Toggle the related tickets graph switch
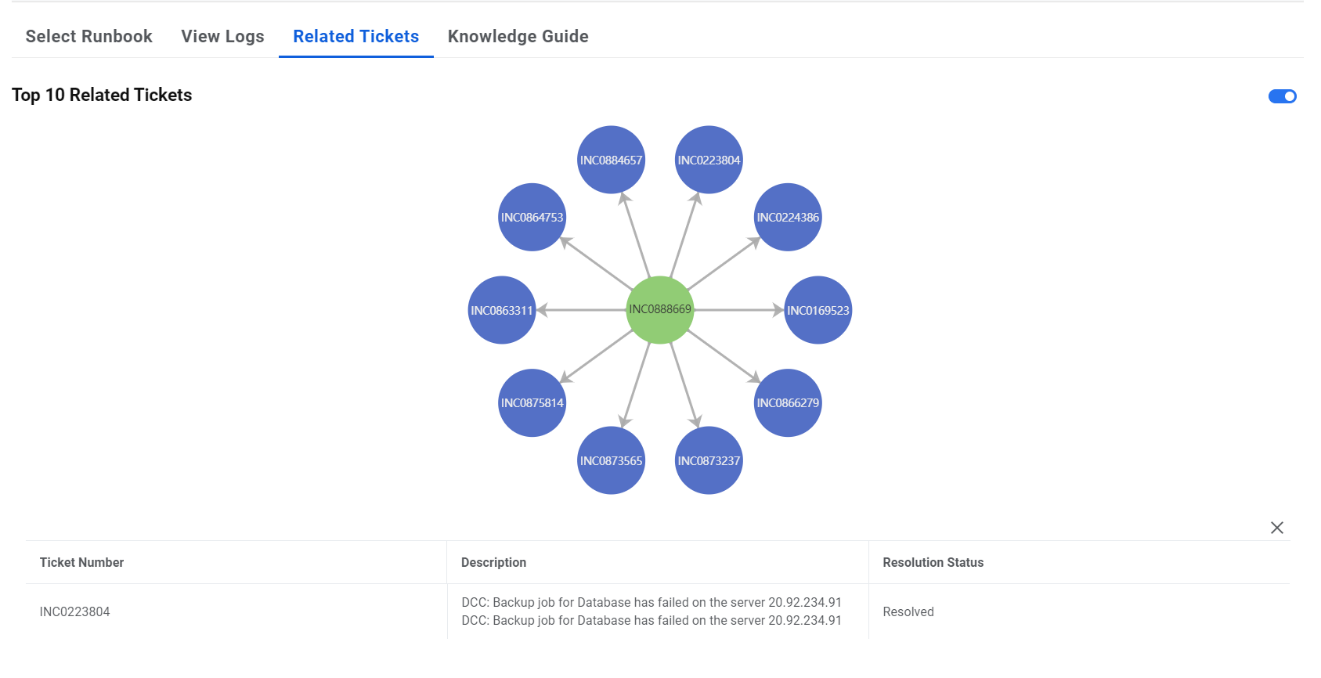 (x=1282, y=96)
